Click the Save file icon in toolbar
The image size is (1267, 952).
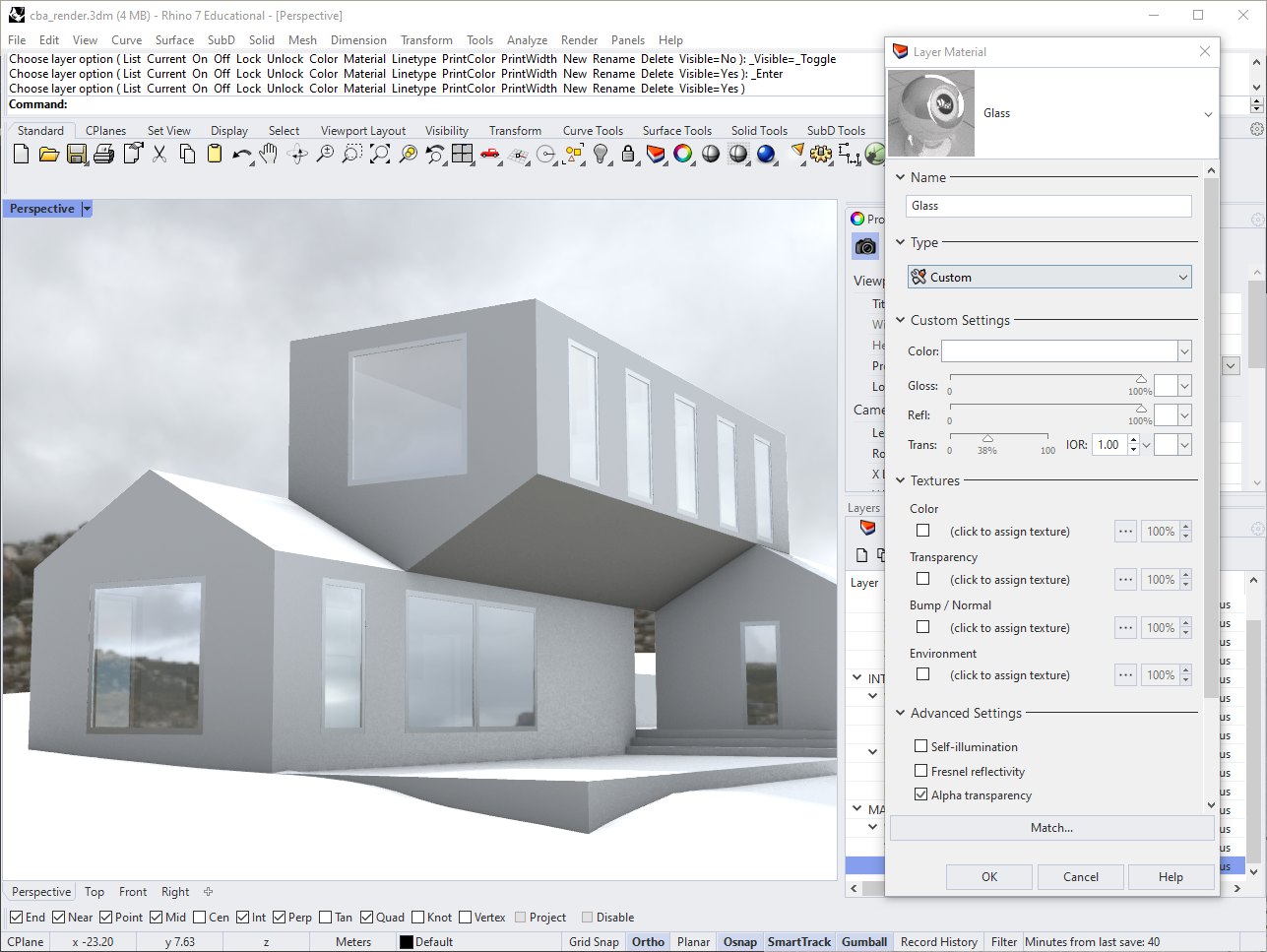point(77,154)
